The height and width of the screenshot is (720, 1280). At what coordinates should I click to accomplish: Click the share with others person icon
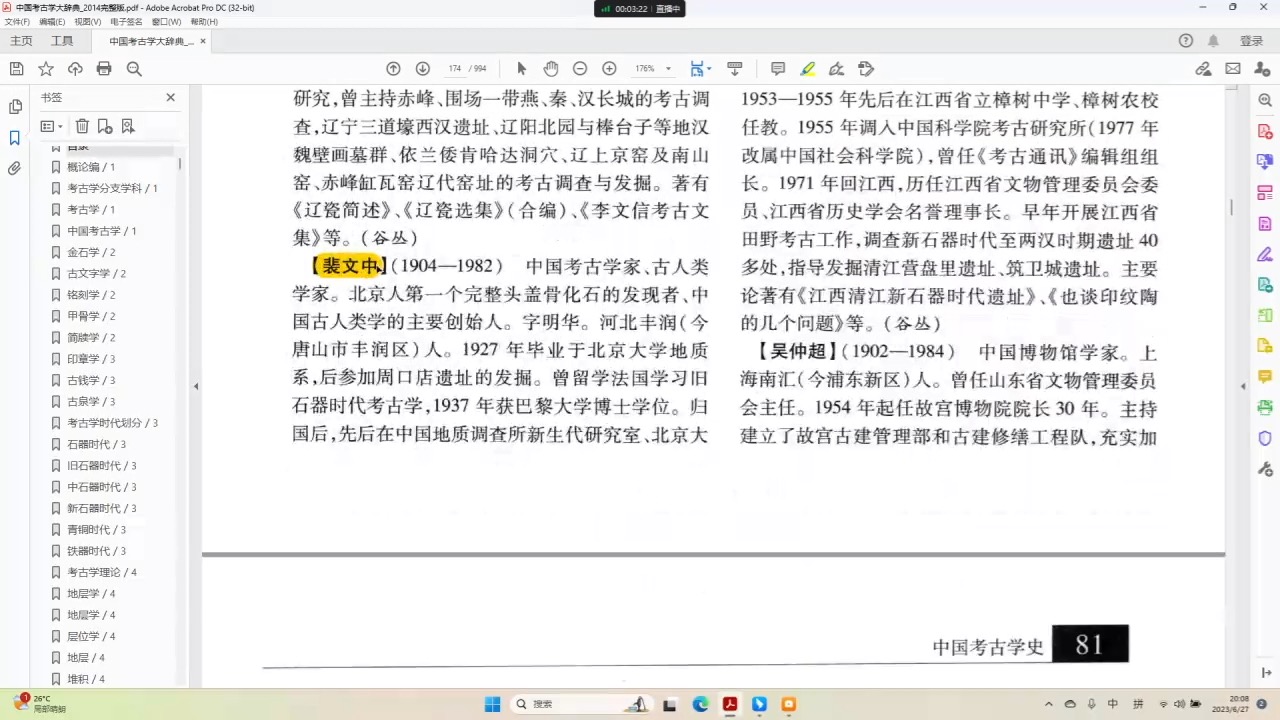[x=1262, y=69]
